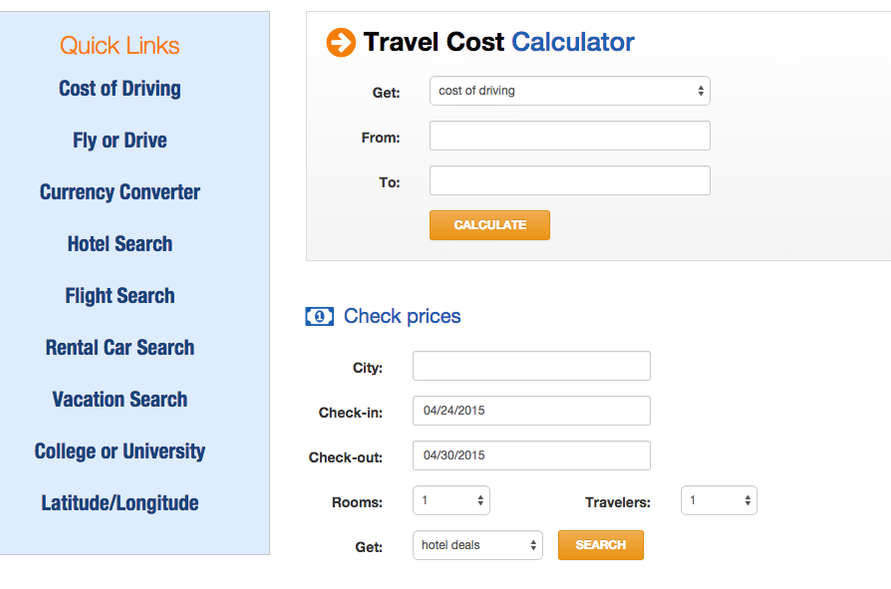The height and width of the screenshot is (589, 891).
Task: Open the Latitude/Longitude quick link
Action: click(x=120, y=503)
